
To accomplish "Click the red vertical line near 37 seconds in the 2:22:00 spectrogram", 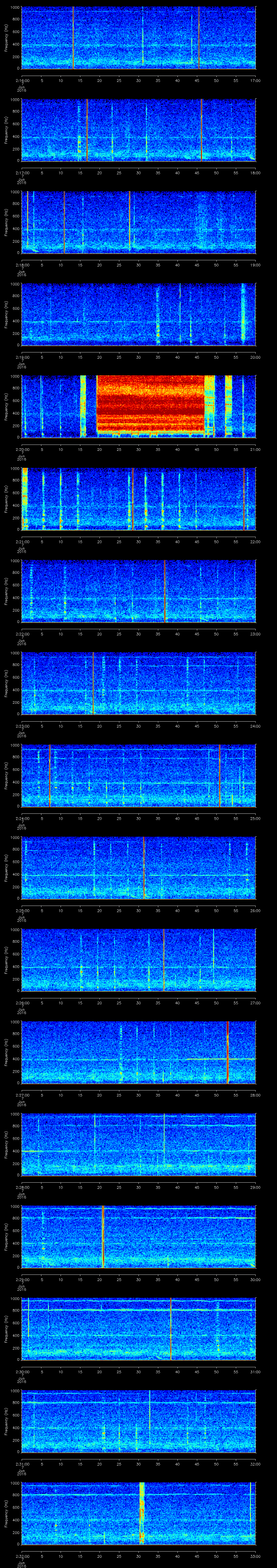I will (x=164, y=592).
